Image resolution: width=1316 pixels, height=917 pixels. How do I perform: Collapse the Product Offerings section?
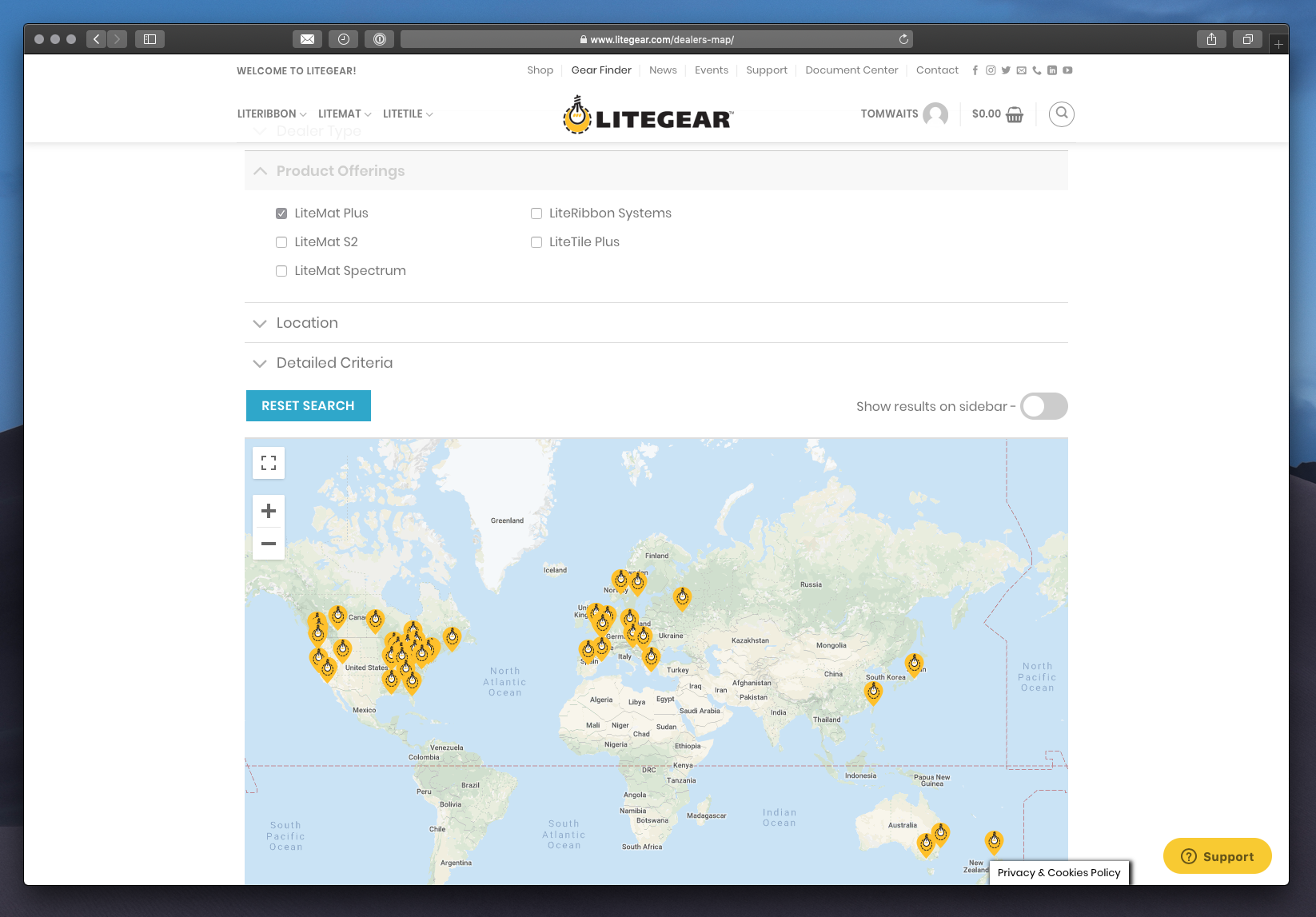click(x=656, y=171)
